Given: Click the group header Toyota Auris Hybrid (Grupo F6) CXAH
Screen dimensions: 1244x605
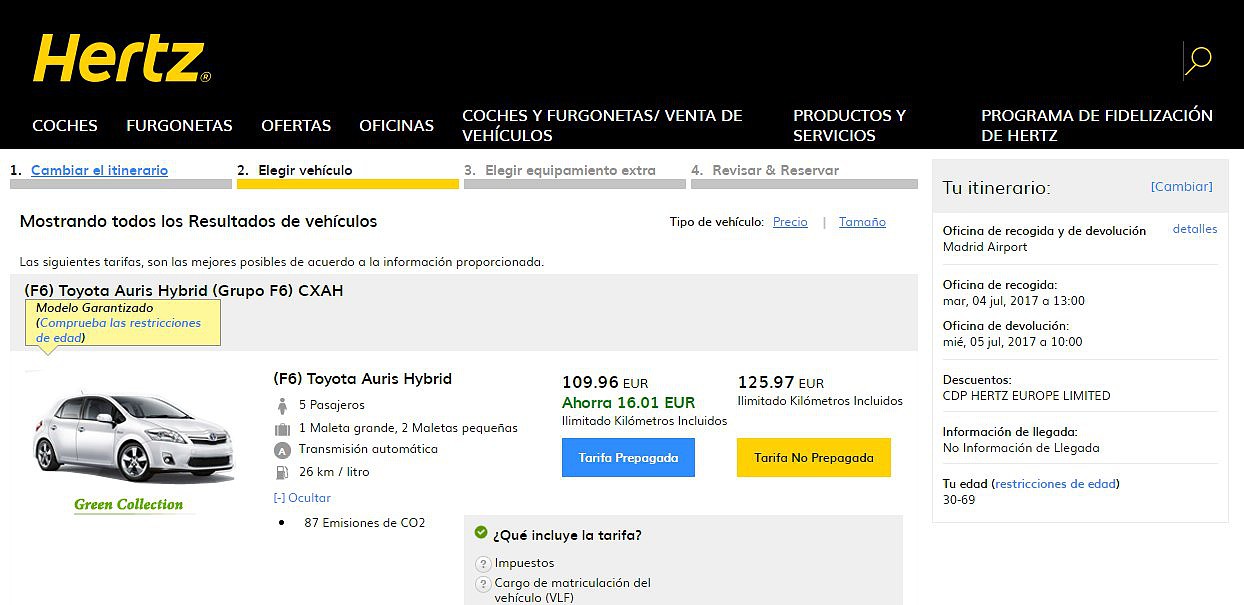Looking at the screenshot, I should [x=183, y=291].
